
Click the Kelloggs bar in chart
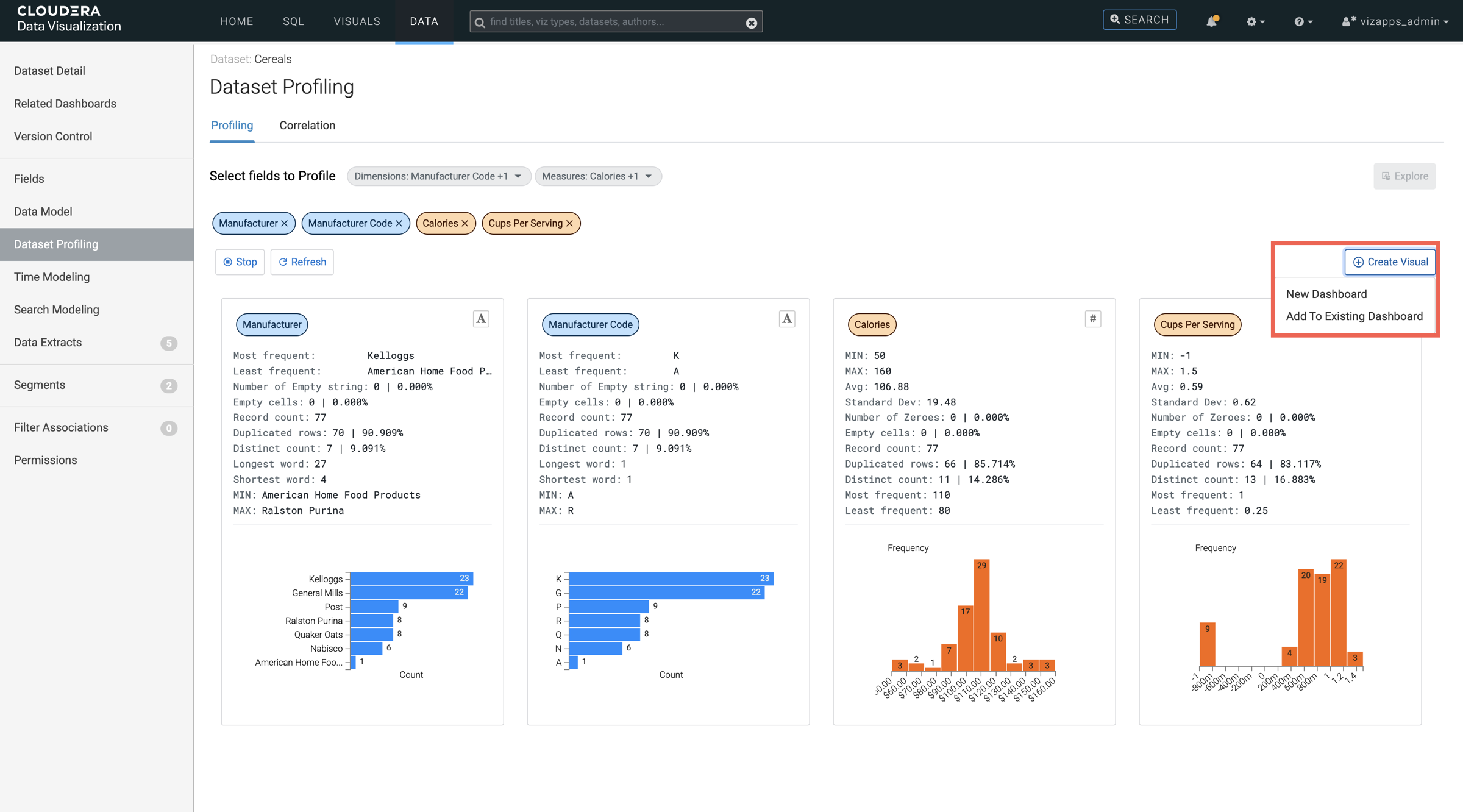[x=411, y=579]
